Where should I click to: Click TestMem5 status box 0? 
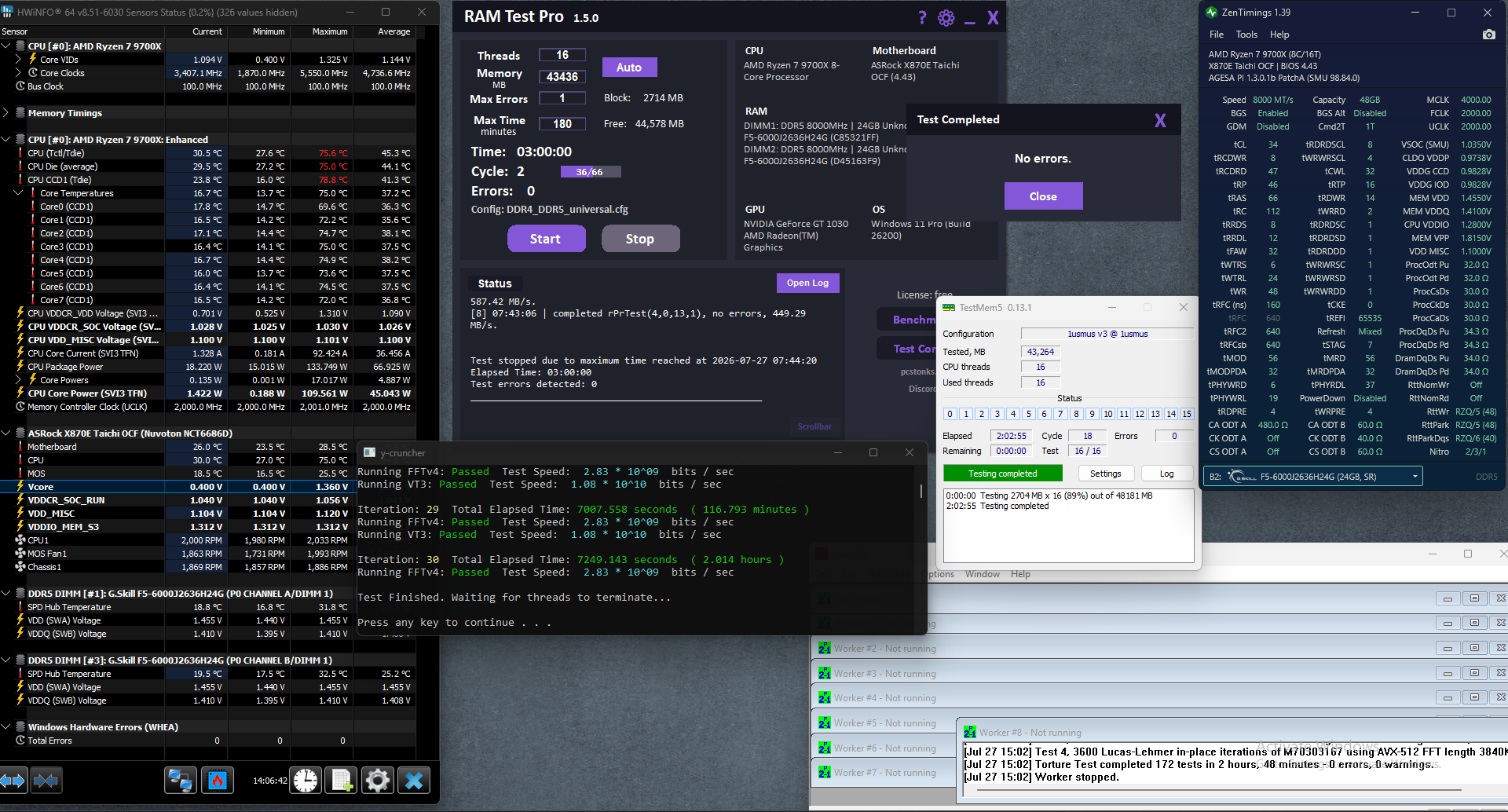[x=950, y=414]
